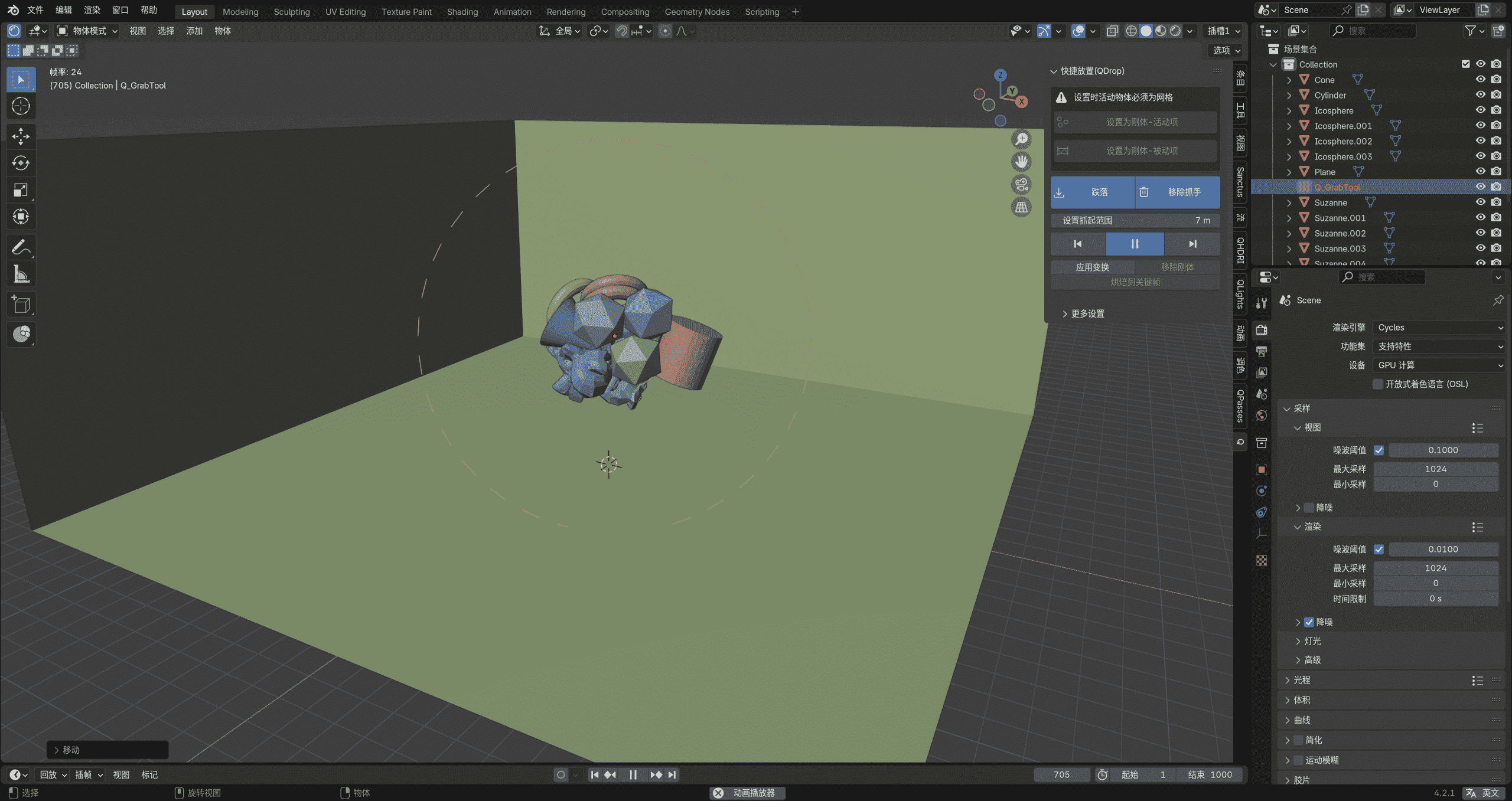The image size is (1512, 801).
Task: Select Q_GrabTool in the outliner
Action: pos(1337,187)
